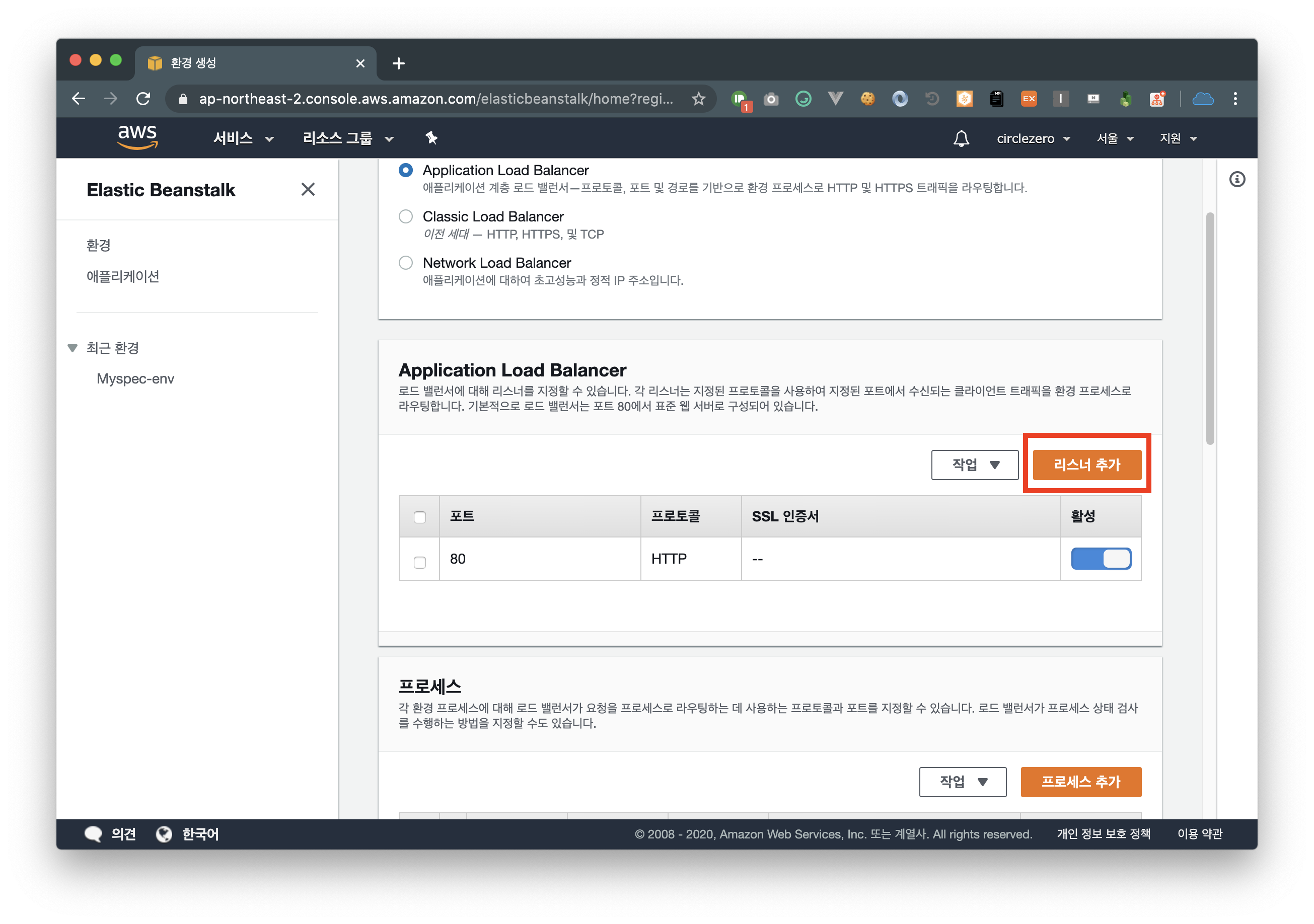Open the Myspec-env environment link
Screen dimensions: 1314x924
[135, 379]
